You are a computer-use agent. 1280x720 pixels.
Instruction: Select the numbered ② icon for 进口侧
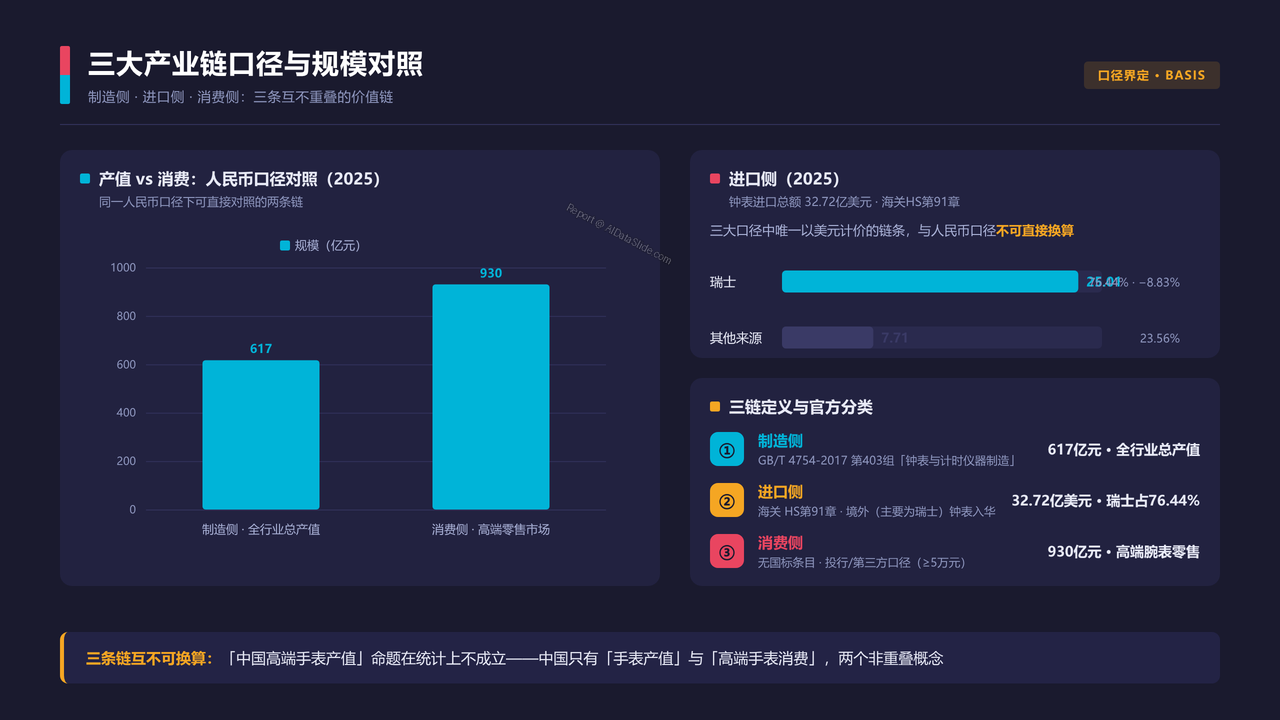pos(727,501)
